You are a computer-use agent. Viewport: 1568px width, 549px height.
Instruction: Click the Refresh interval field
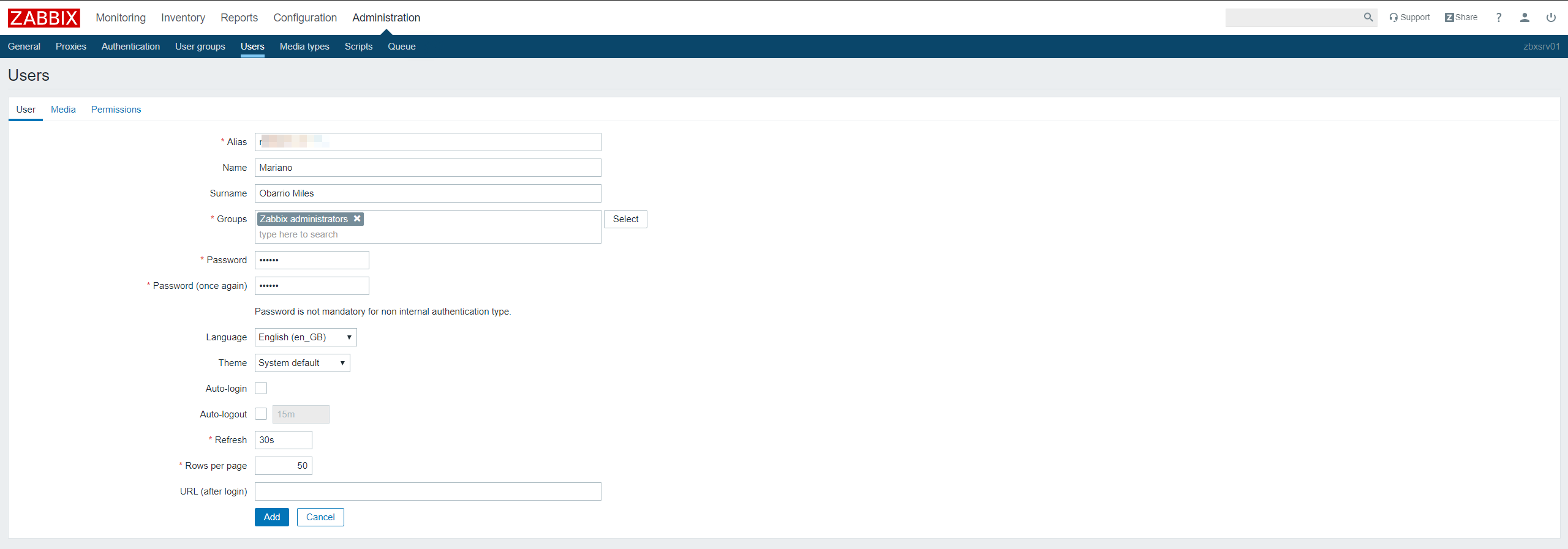coord(284,440)
